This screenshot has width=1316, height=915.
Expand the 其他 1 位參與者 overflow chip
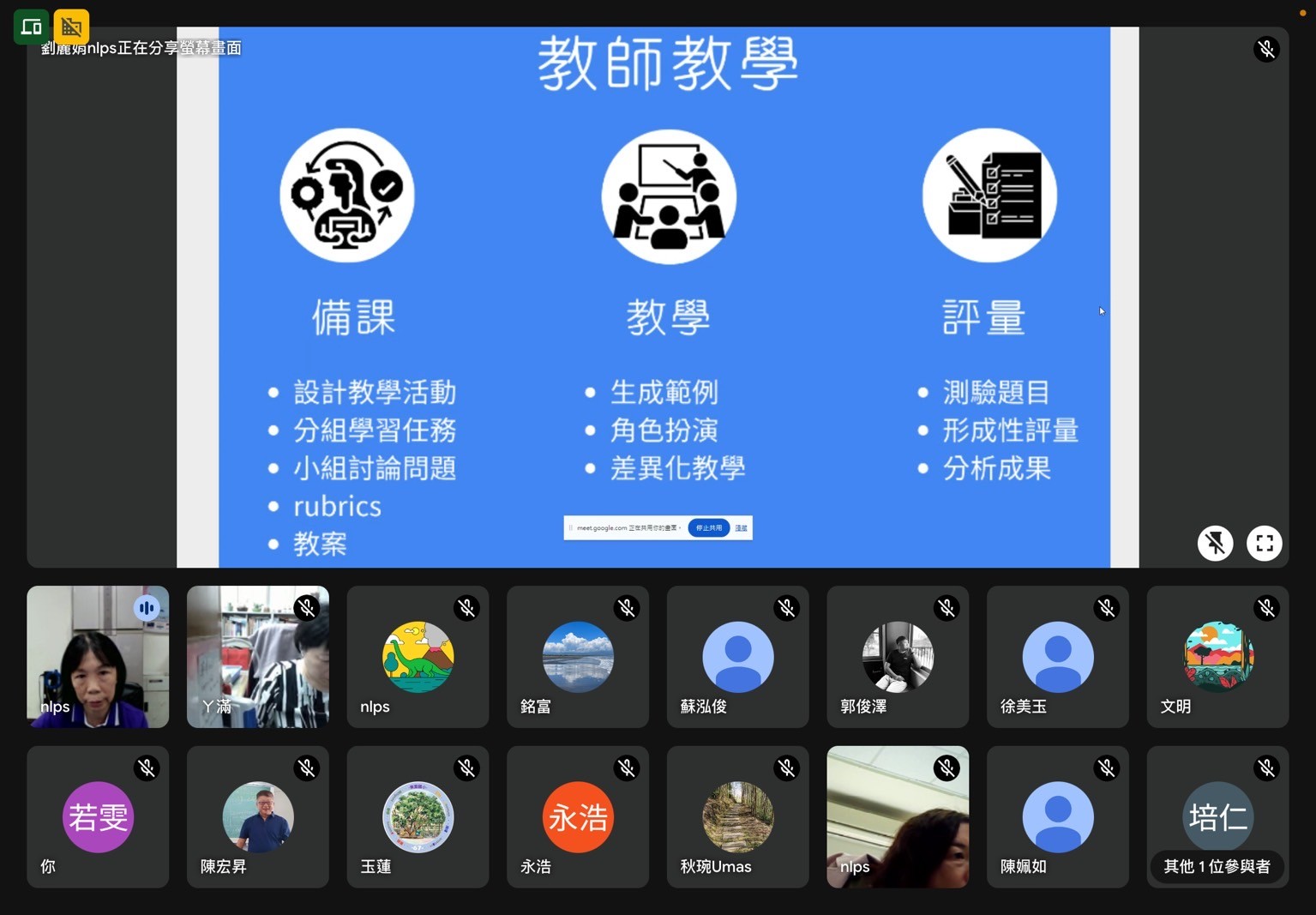(1217, 866)
